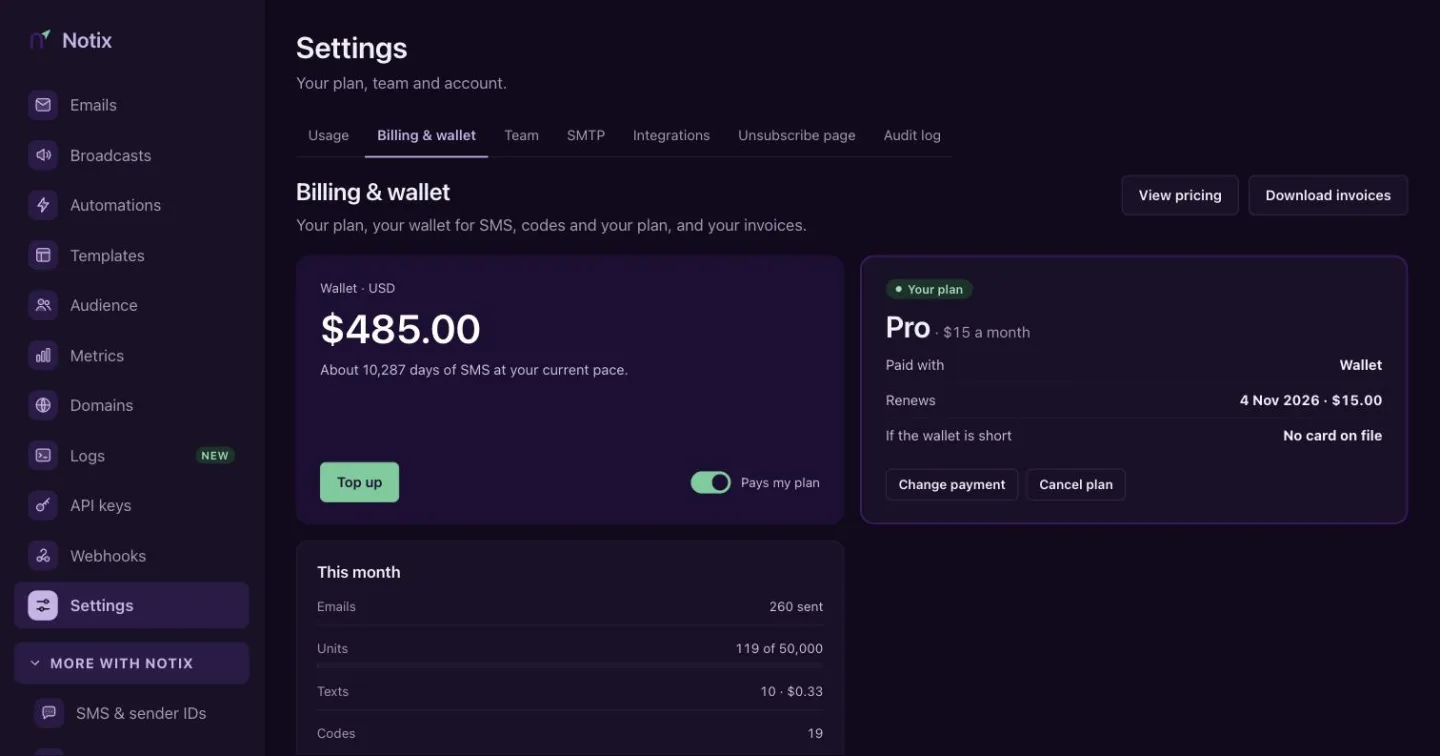
Task: Click the Top up button
Action: [x=359, y=482]
